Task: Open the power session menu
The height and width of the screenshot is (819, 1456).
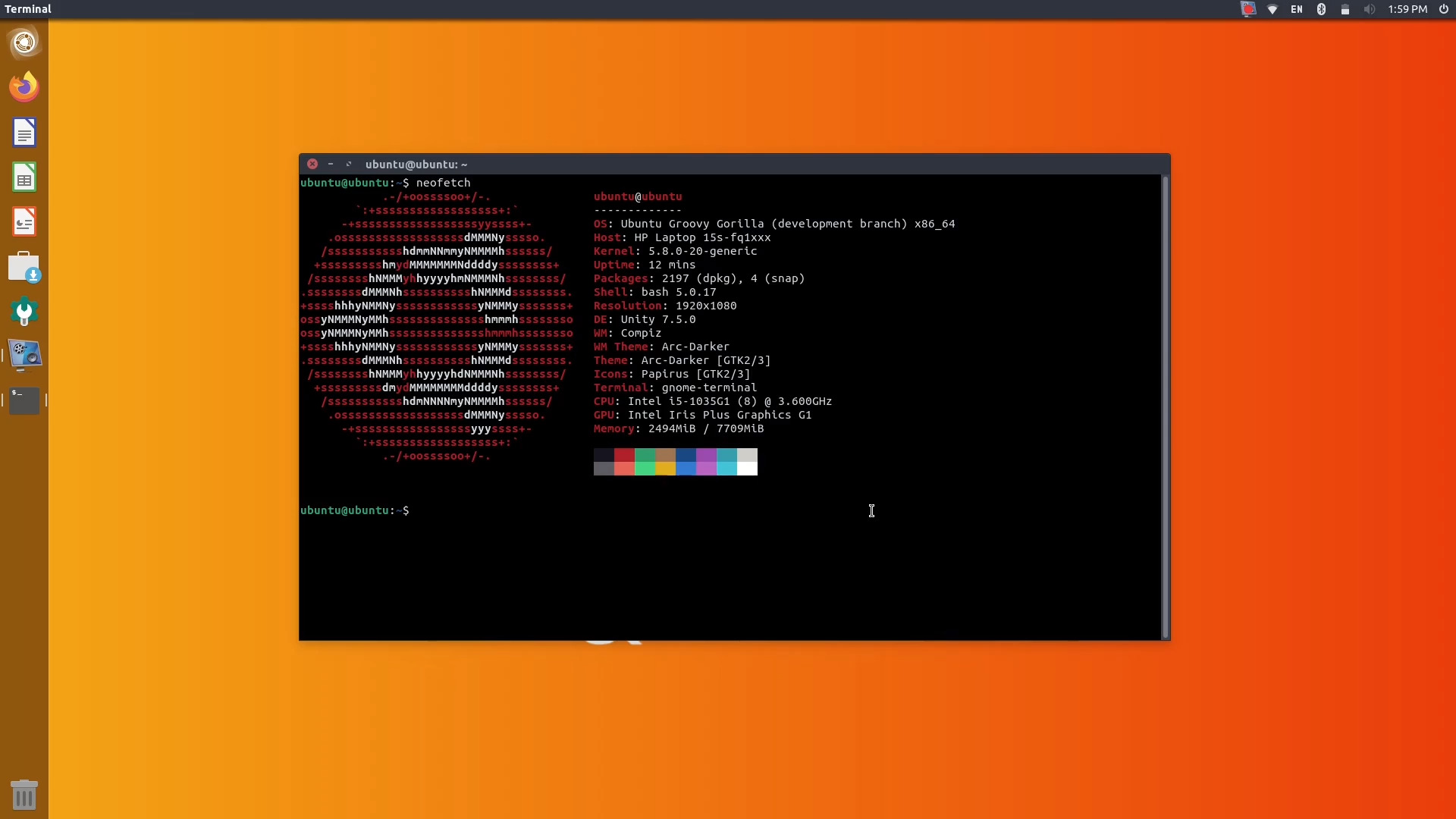Action: [1443, 9]
